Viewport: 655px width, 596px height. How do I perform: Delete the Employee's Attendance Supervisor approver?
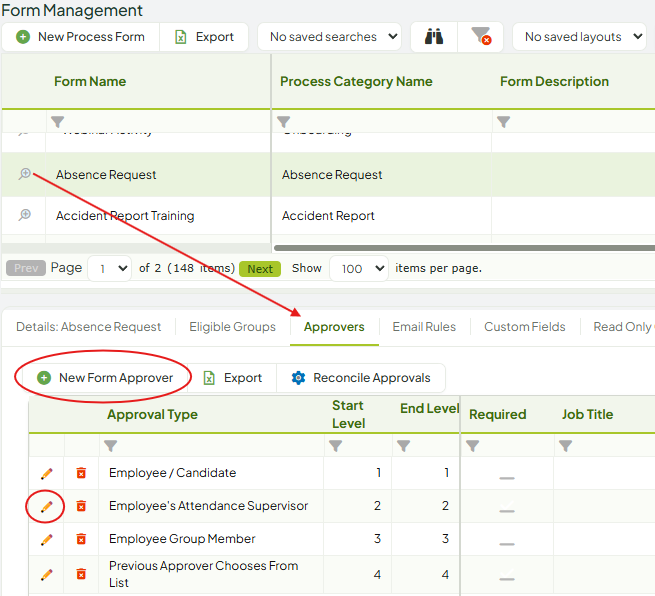pyautogui.click(x=81, y=506)
